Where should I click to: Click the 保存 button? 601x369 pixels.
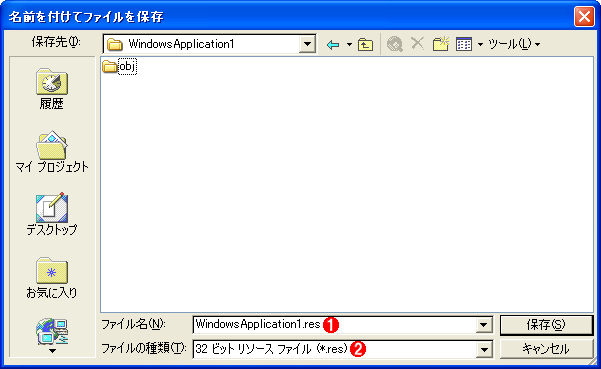[546, 325]
